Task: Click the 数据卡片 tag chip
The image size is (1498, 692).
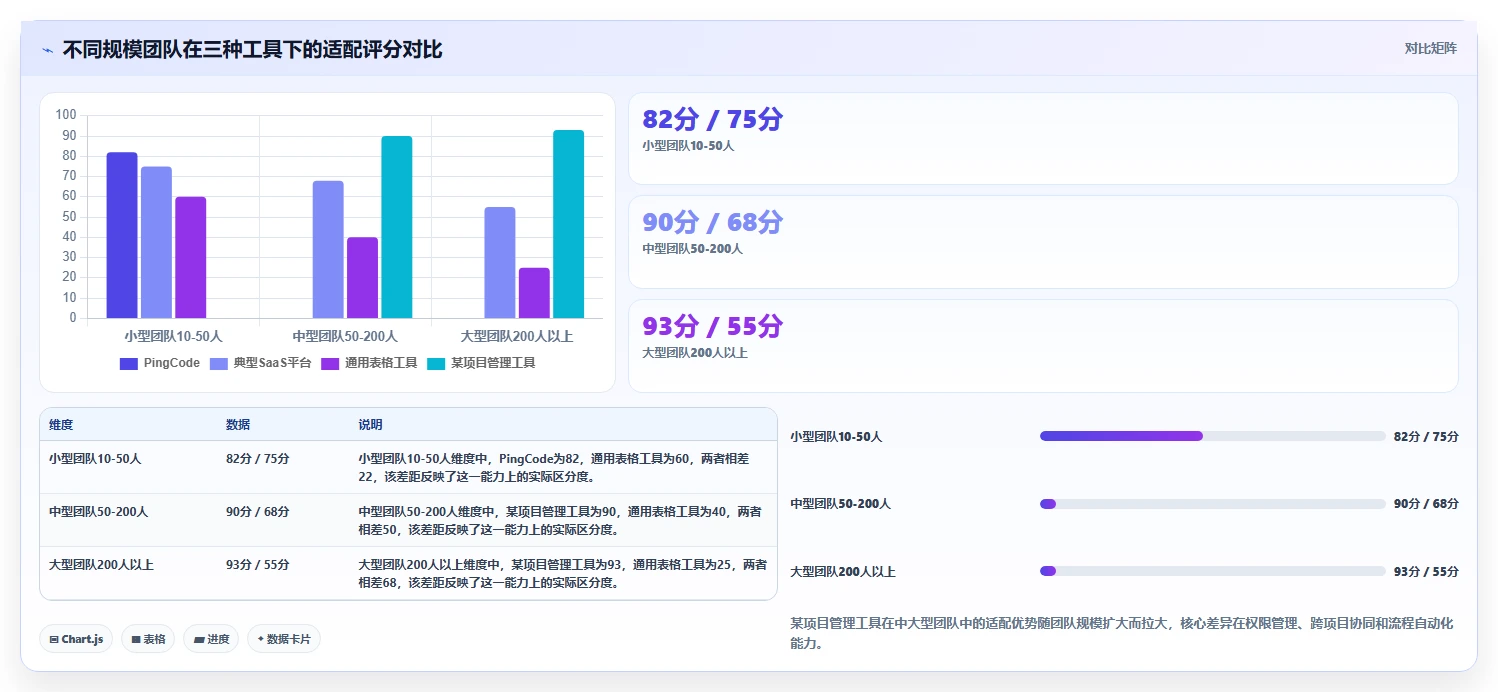Action: 284,639
